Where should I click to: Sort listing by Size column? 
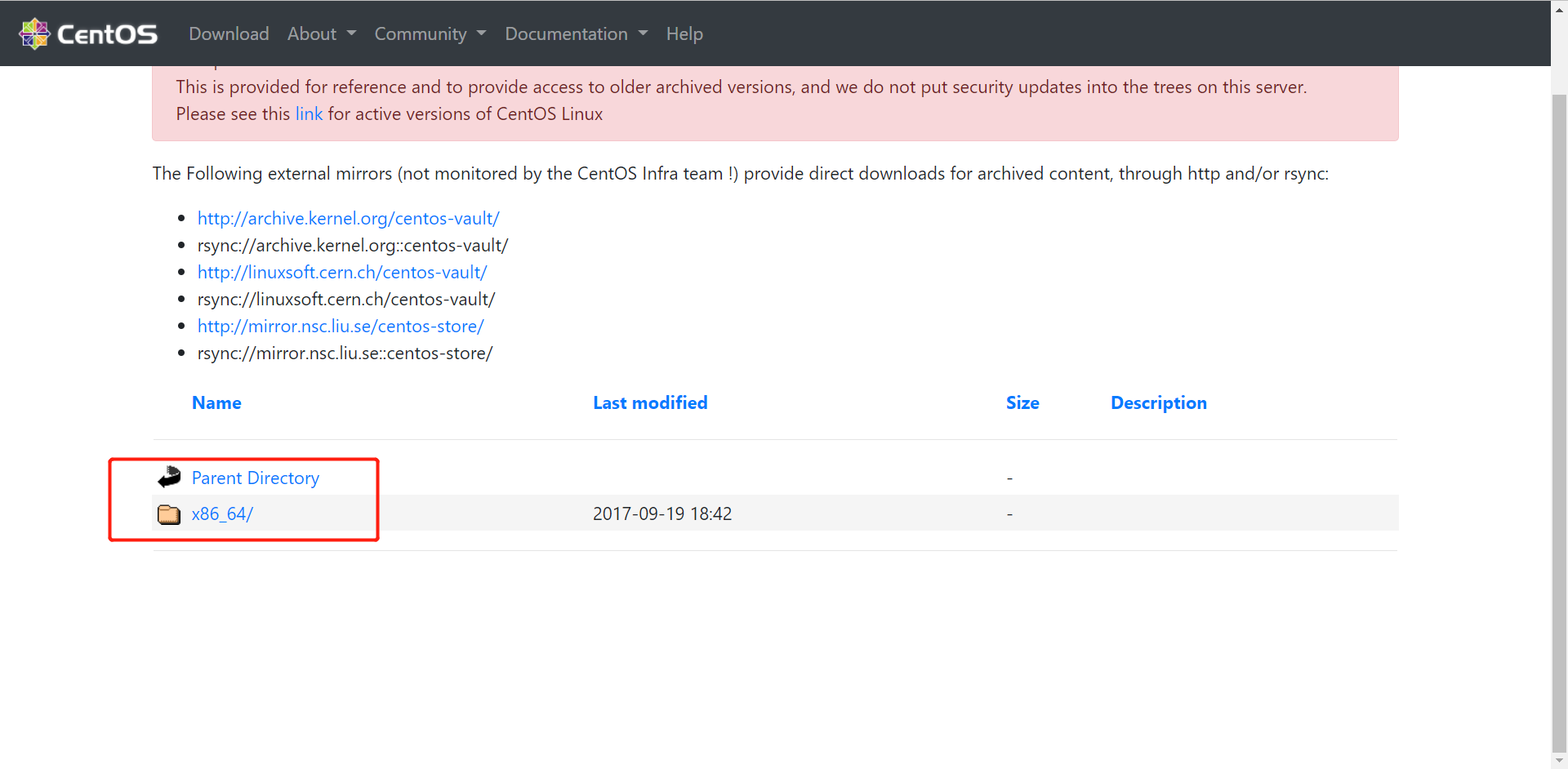click(x=1022, y=402)
